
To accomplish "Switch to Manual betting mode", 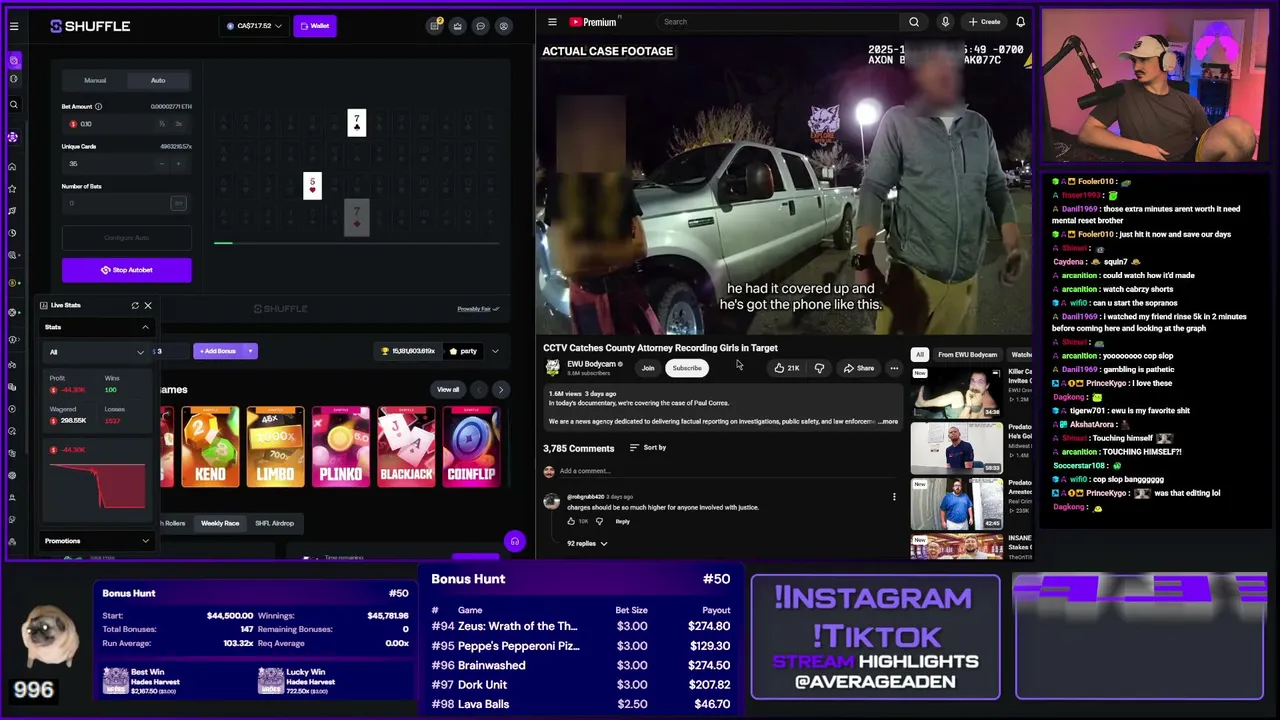I will pos(95,80).
